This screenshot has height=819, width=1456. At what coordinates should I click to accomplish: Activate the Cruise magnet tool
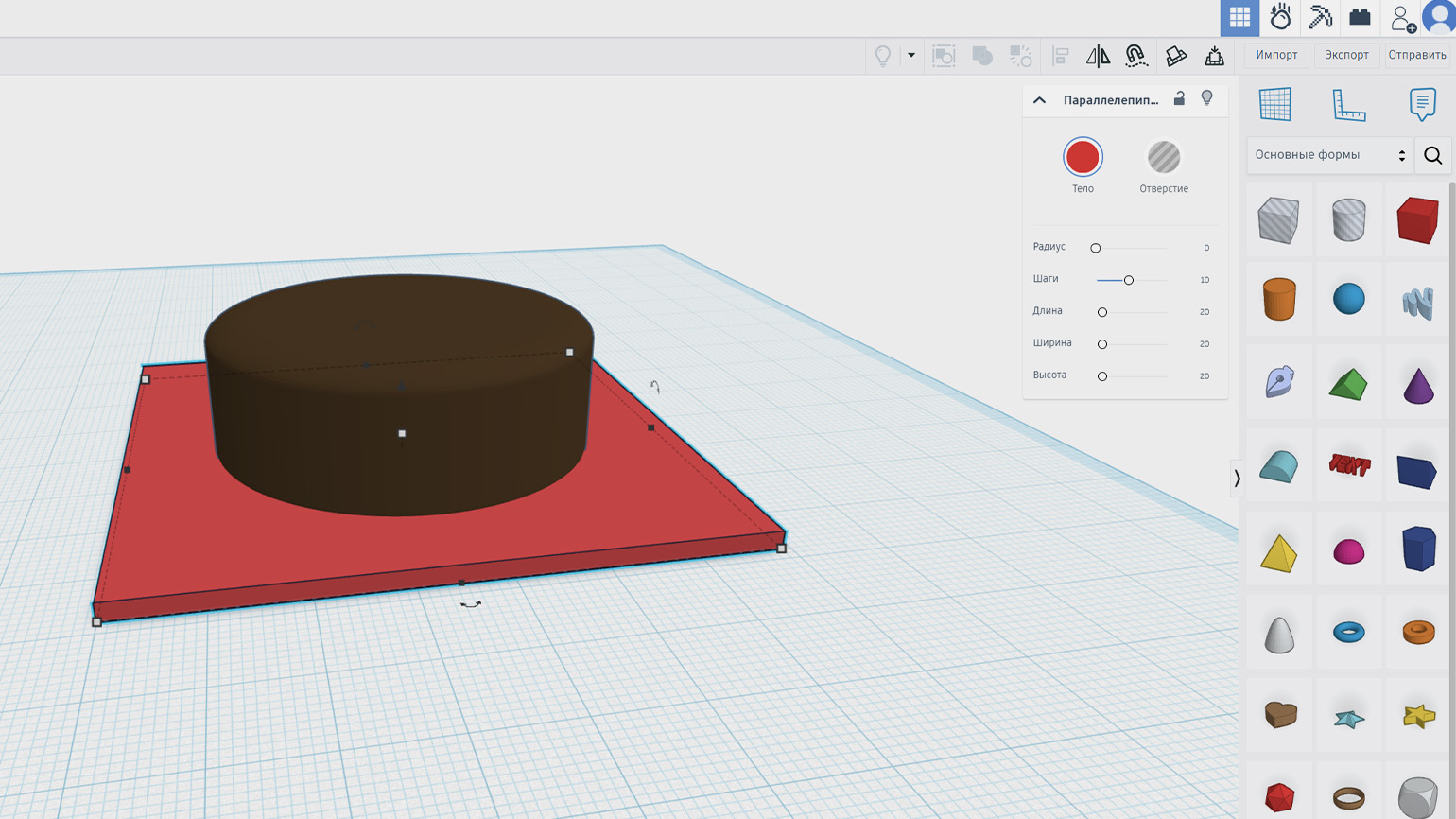tap(1136, 56)
